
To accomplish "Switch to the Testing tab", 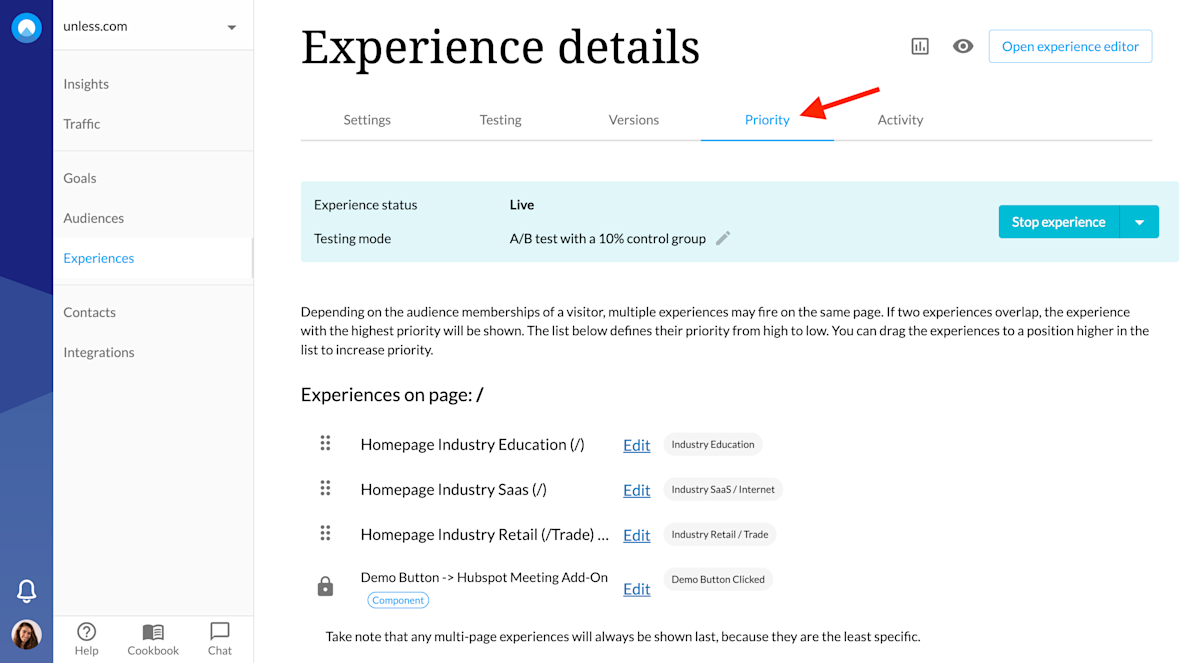I will (x=500, y=120).
